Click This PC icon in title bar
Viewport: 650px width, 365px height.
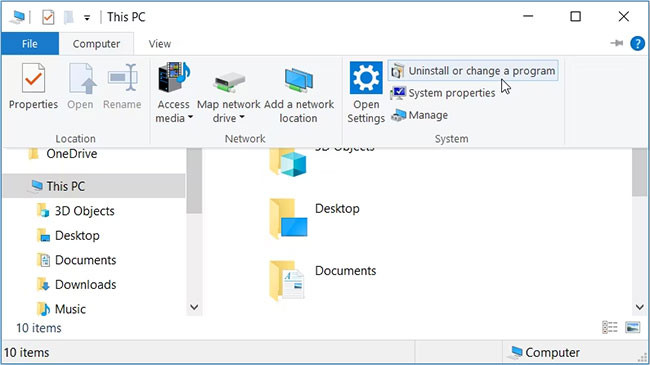pyautogui.click(x=17, y=17)
